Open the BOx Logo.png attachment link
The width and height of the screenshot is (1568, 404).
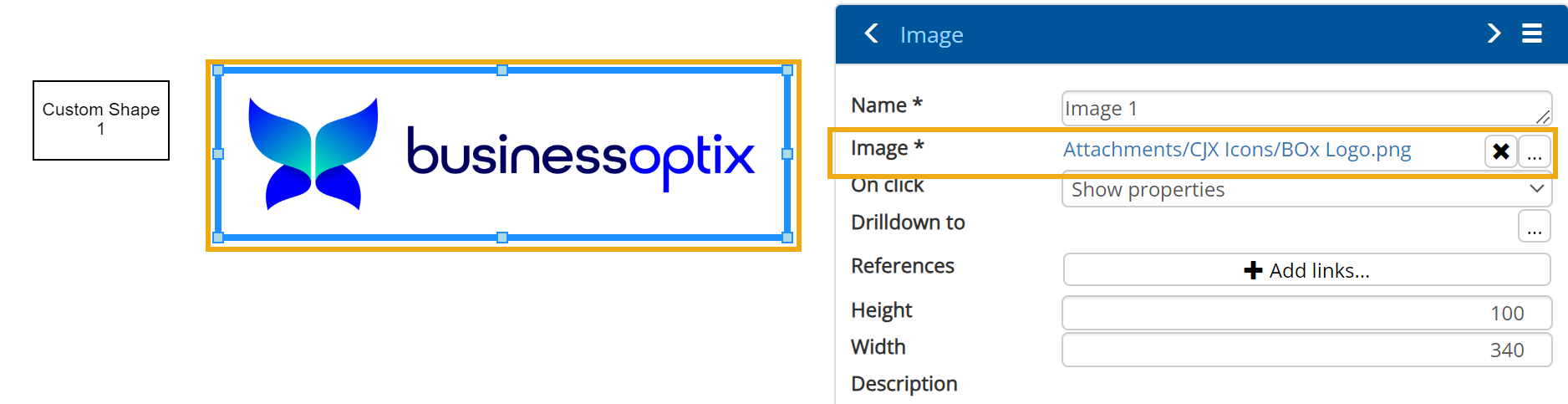click(x=1236, y=150)
